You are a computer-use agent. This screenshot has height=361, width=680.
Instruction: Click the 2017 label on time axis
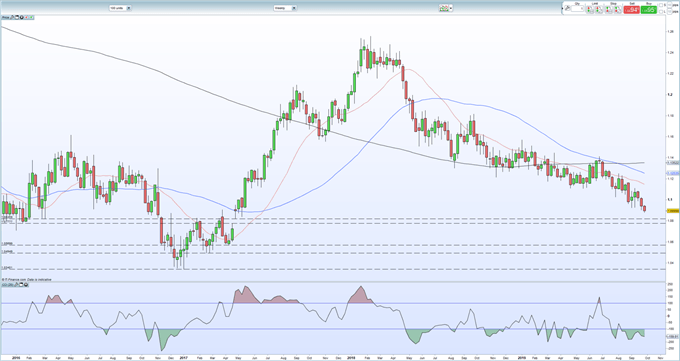point(183,358)
